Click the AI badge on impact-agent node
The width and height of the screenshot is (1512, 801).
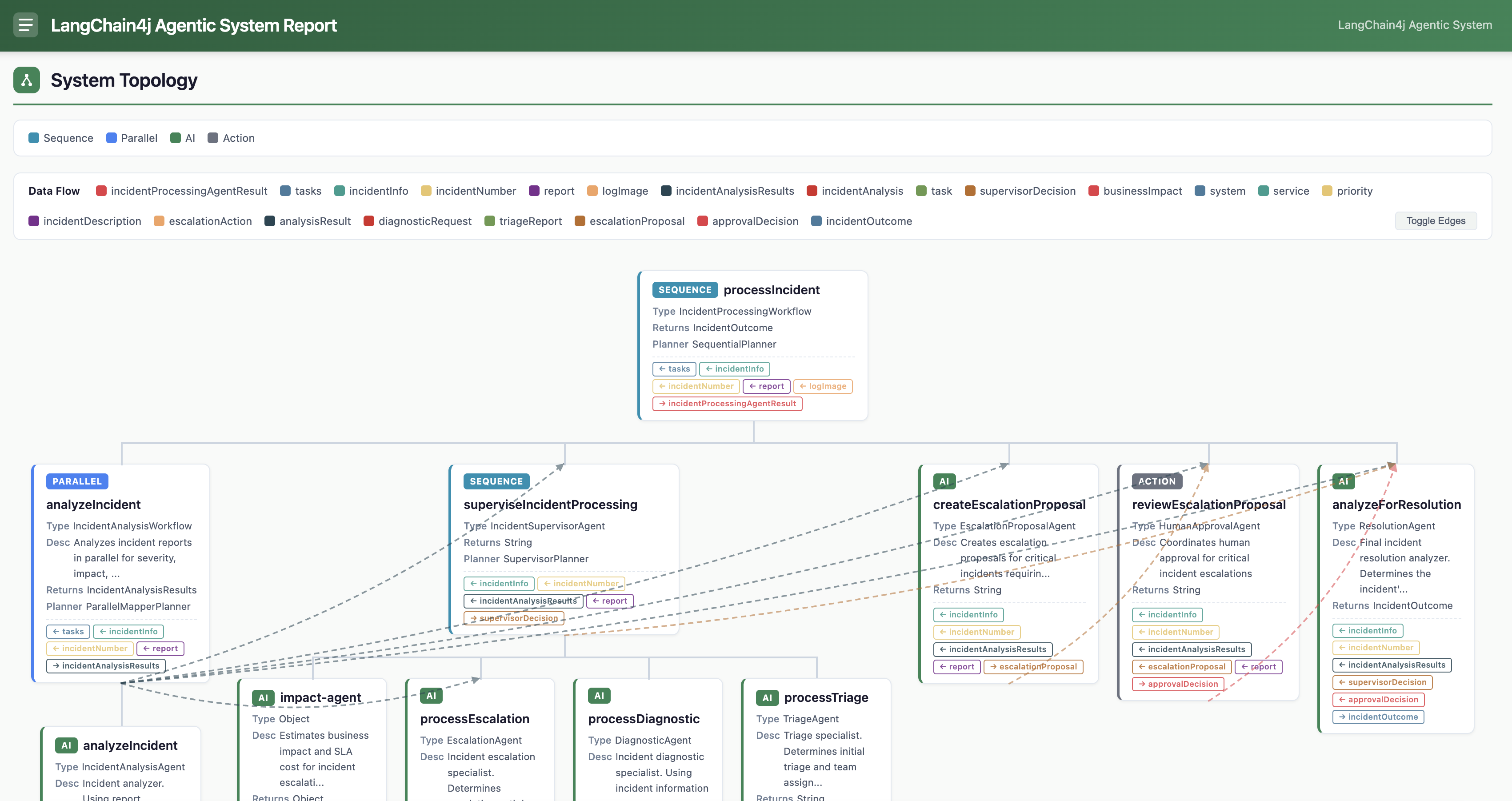point(263,697)
